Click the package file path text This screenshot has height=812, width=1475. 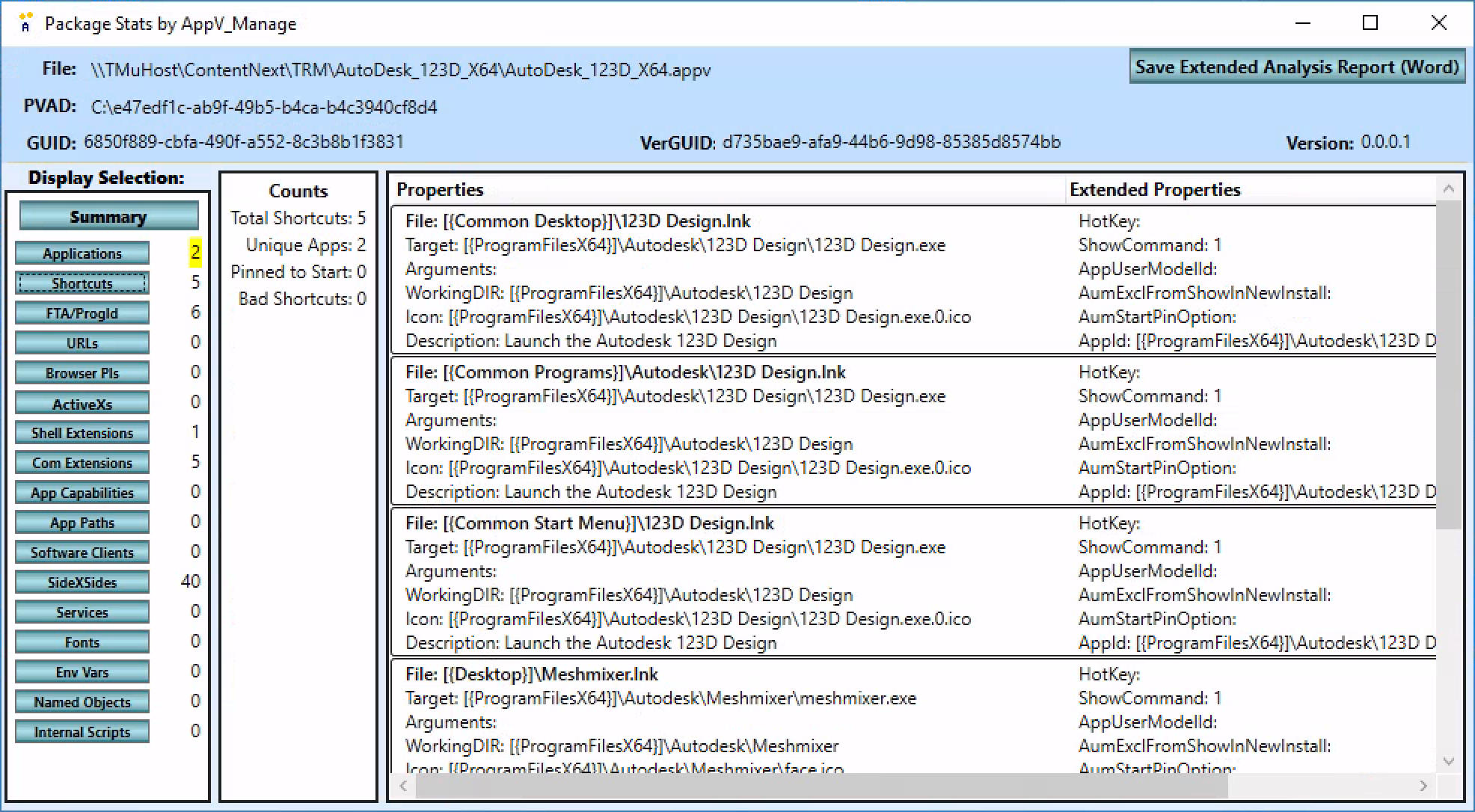[x=401, y=70]
